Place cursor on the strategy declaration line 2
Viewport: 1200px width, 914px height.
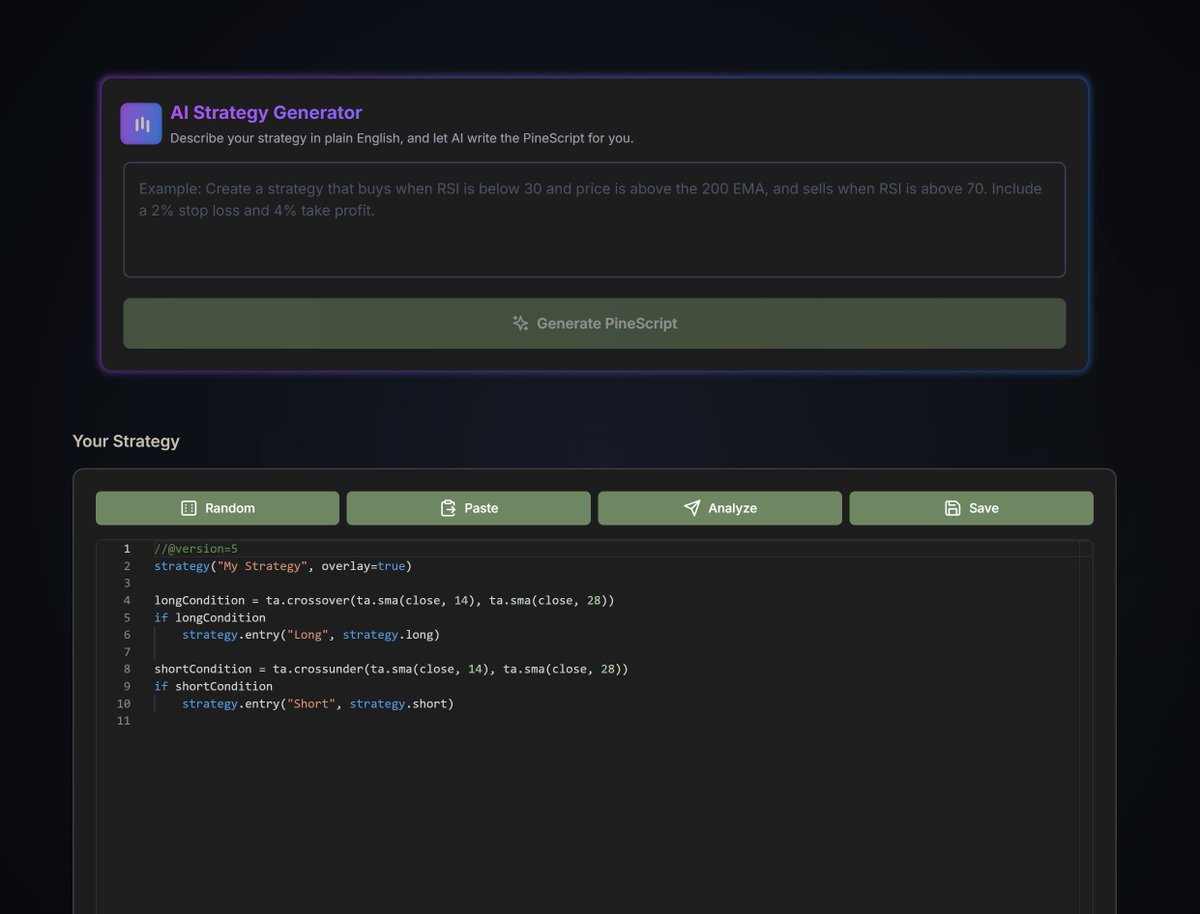pos(280,566)
